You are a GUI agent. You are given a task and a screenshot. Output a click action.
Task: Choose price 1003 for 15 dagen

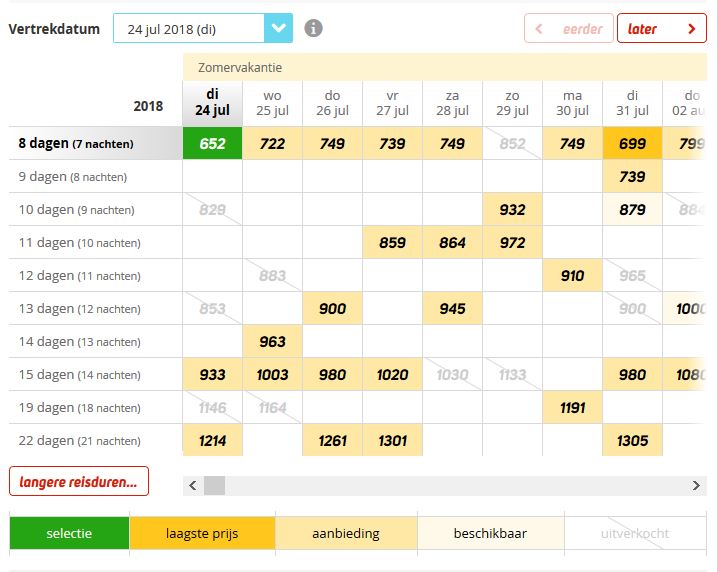[x=273, y=374]
